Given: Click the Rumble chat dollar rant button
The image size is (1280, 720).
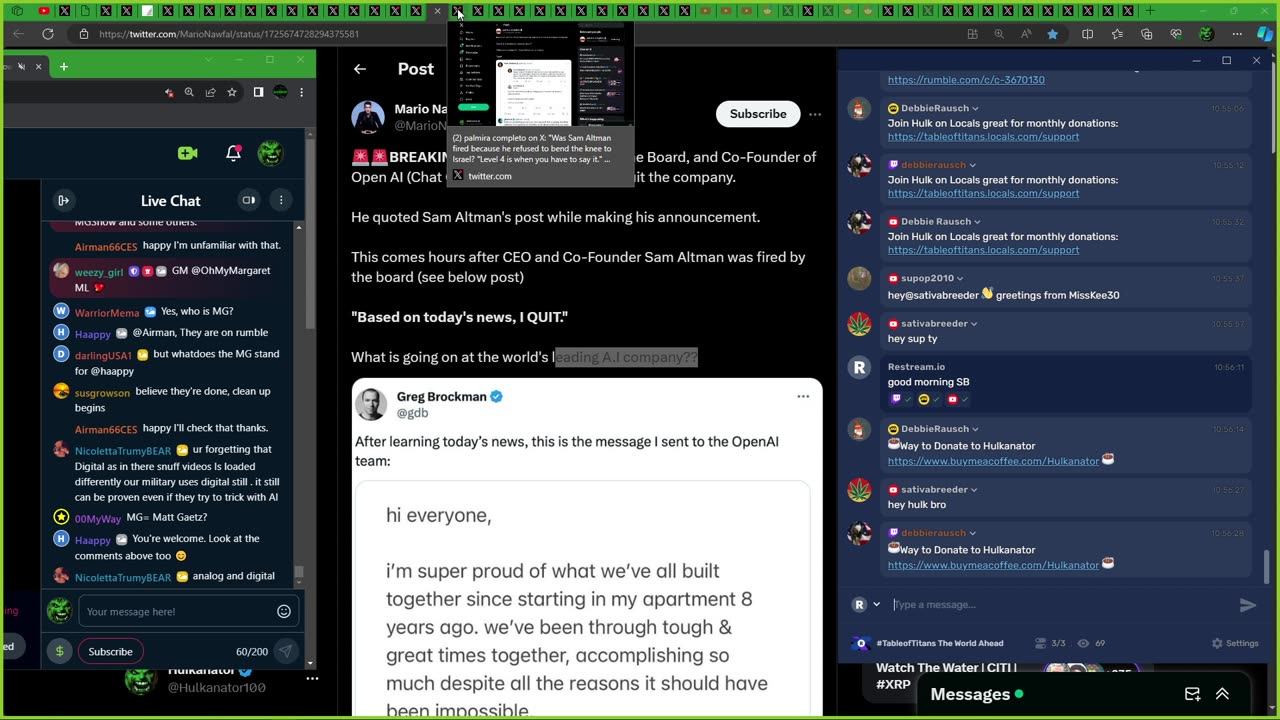Looking at the screenshot, I should [59, 651].
